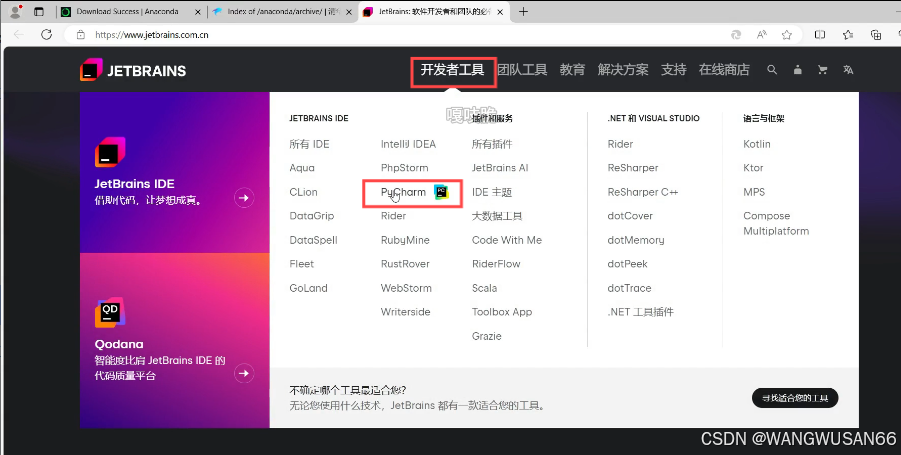Image resolution: width=901 pixels, height=455 pixels.
Task: Open favorites list icon
Action: [848, 34]
